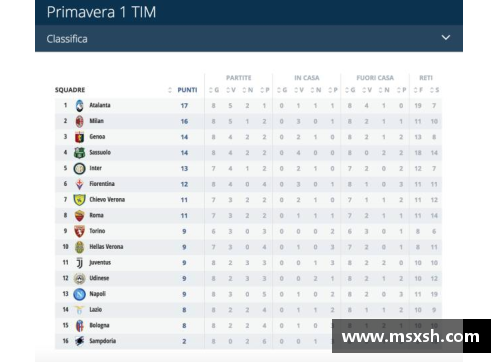The width and height of the screenshot is (500, 362).
Task: Click the Napoli club logo
Action: pyautogui.click(x=79, y=294)
